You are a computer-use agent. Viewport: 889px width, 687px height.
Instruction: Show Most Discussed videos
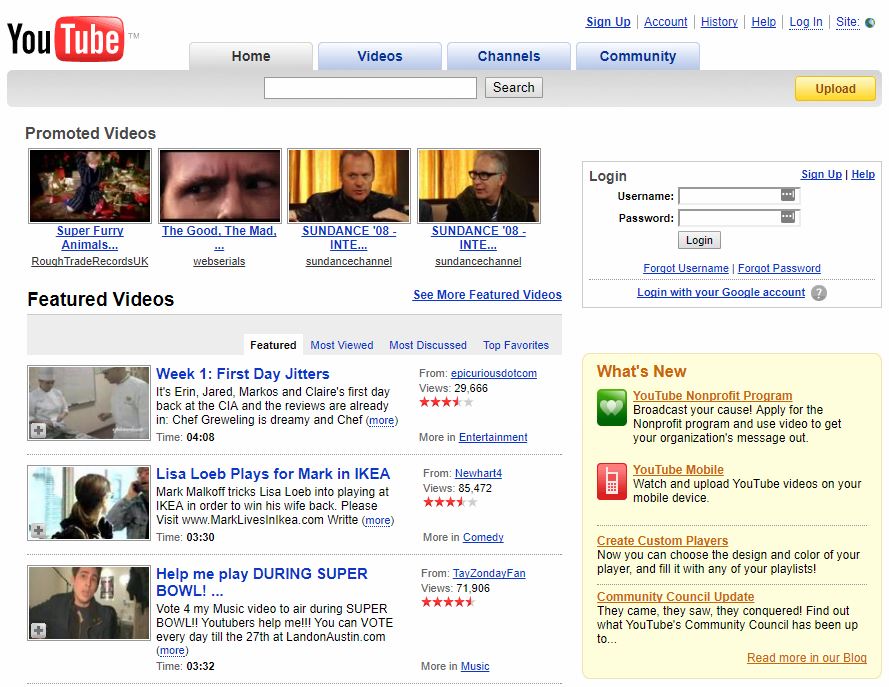[427, 345]
